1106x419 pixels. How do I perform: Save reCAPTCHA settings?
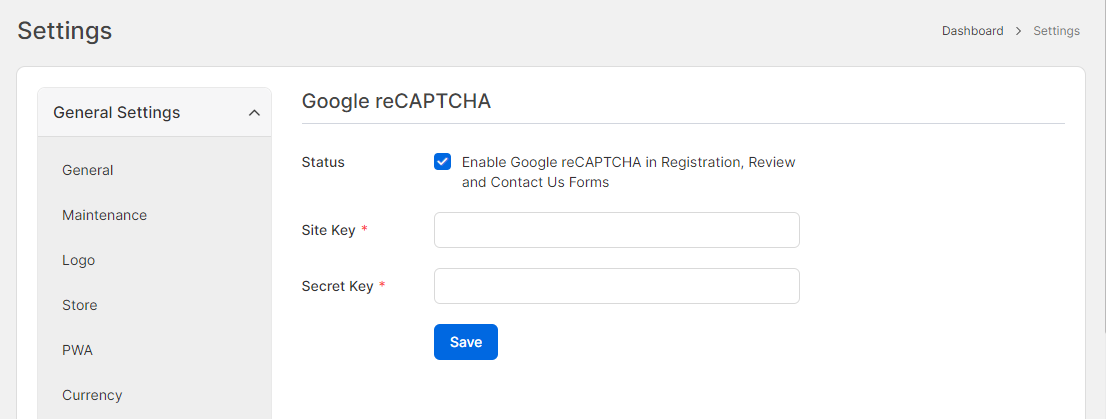466,342
